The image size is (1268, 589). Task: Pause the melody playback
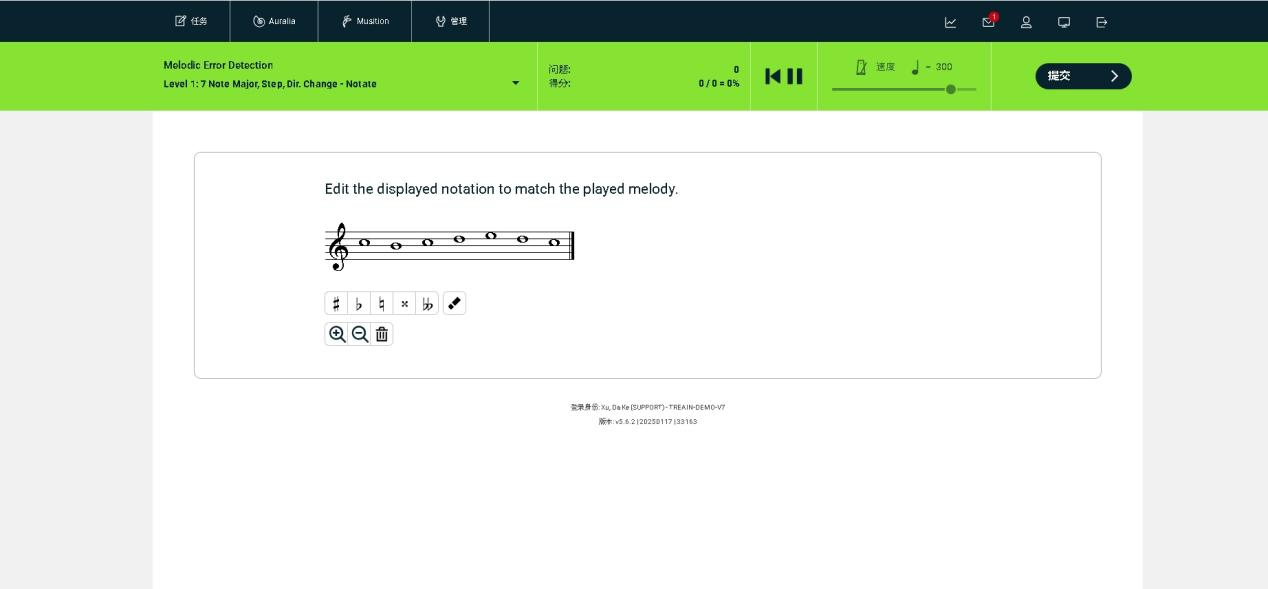795,76
